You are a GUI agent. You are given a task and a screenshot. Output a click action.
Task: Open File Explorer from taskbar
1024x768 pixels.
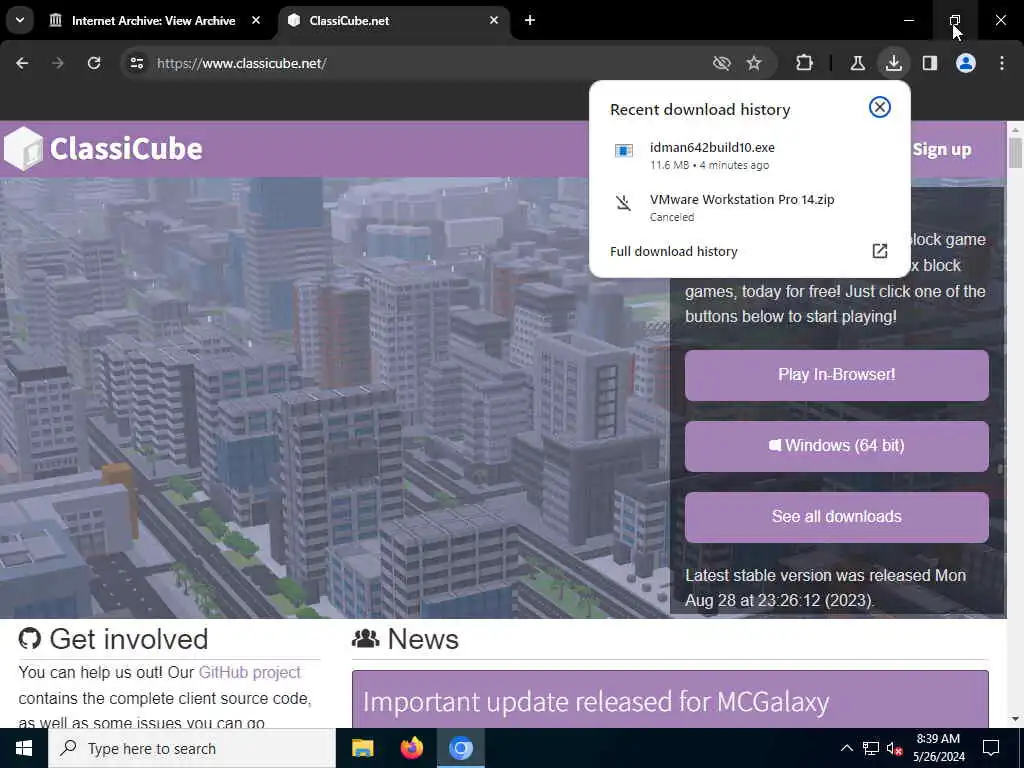tap(362, 748)
